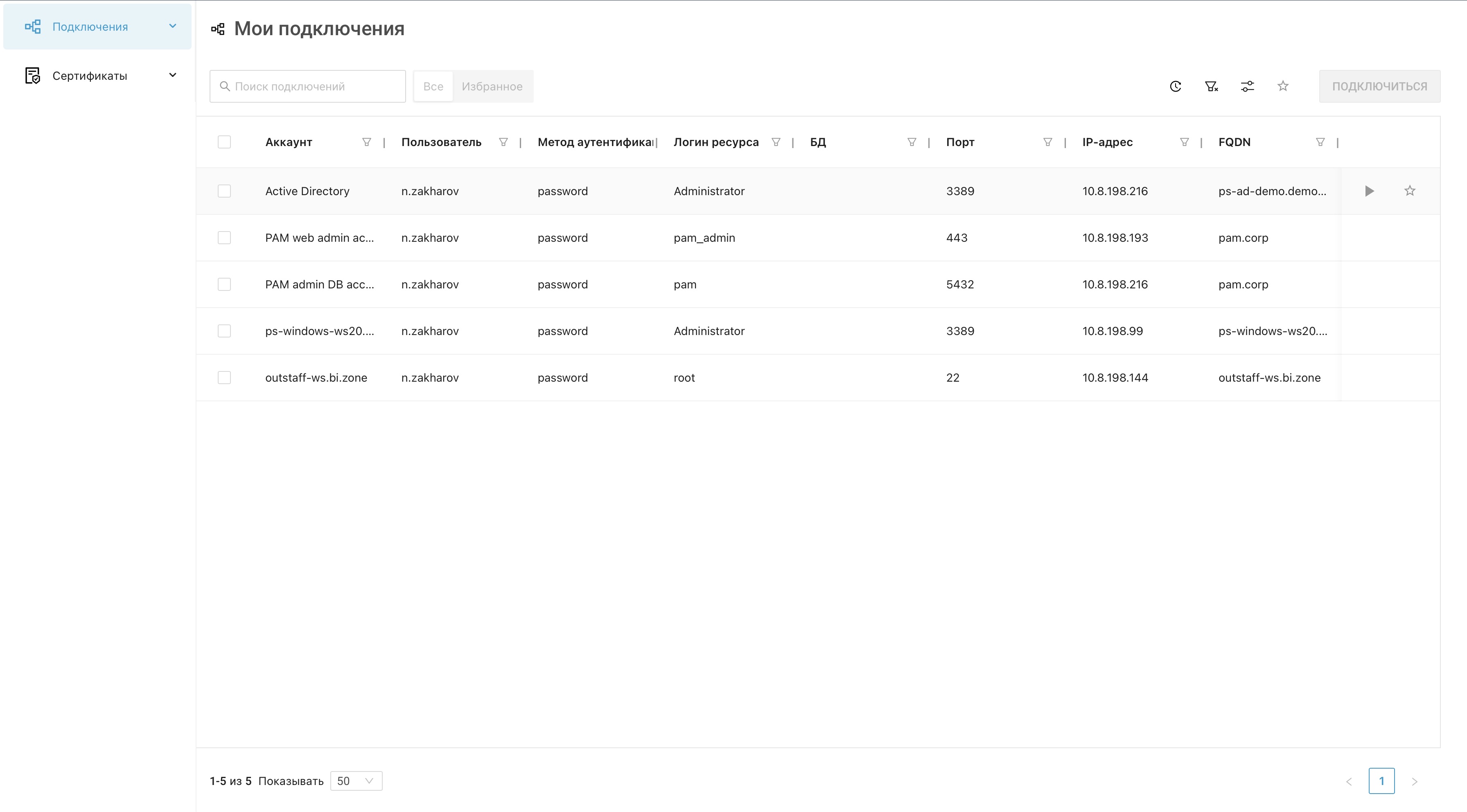The image size is (1467, 812).
Task: Clear filters with the funnel-x icon
Action: click(1211, 86)
